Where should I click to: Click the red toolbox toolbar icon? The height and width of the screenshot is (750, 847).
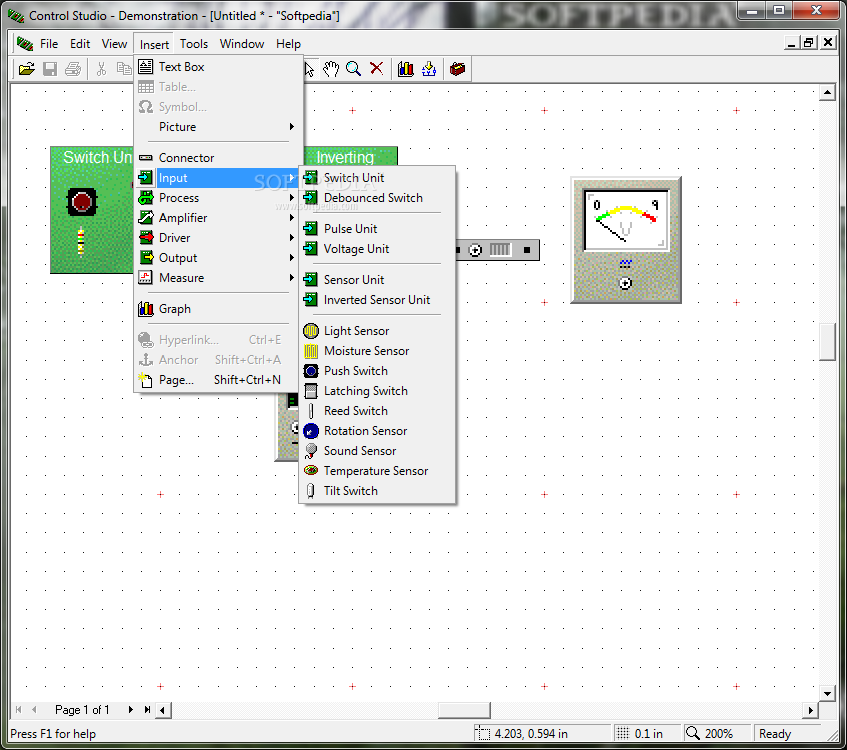pyautogui.click(x=457, y=69)
